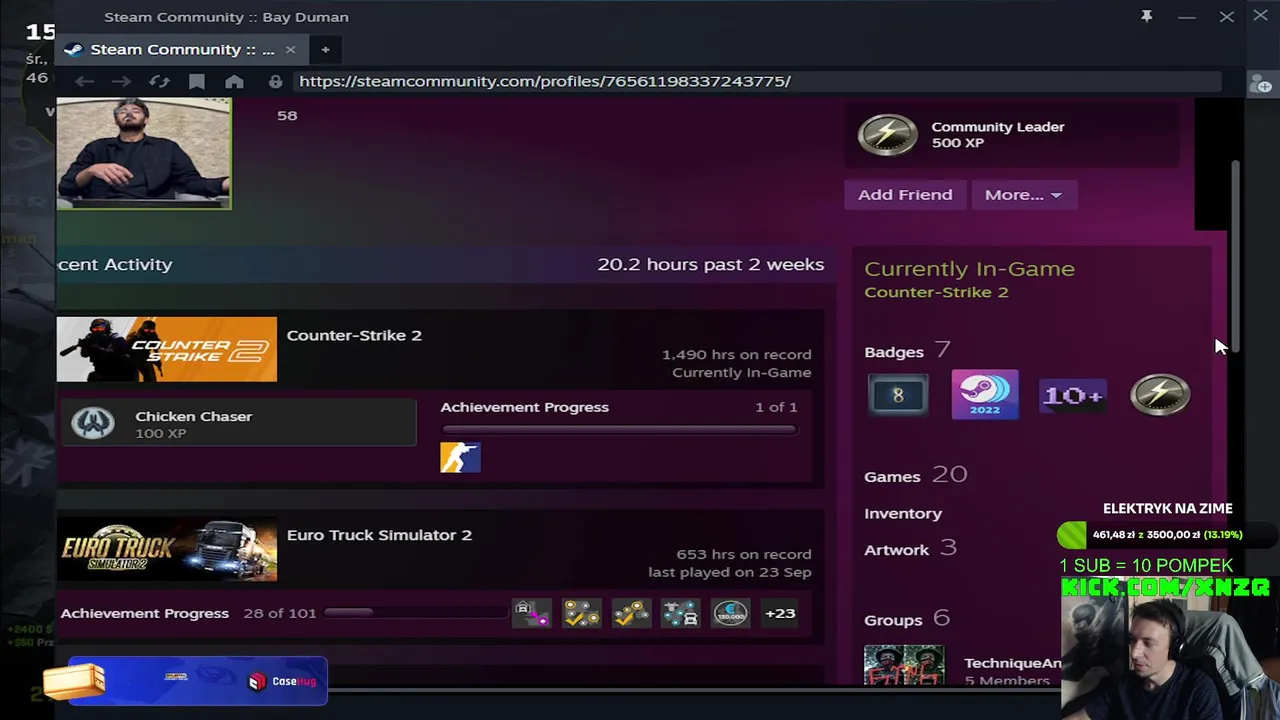
Task: Open the Chicken Chaser 100 XP badge entry
Action: click(x=238, y=423)
